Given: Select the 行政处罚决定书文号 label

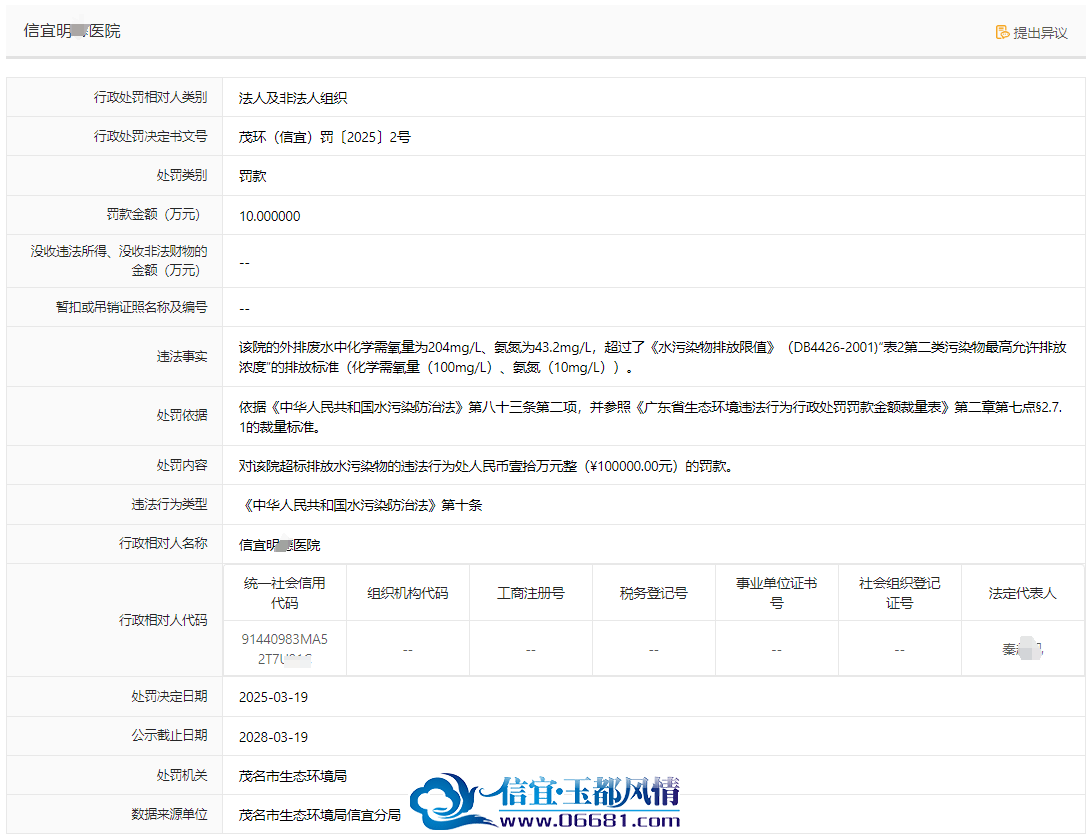Looking at the screenshot, I should click(150, 136).
